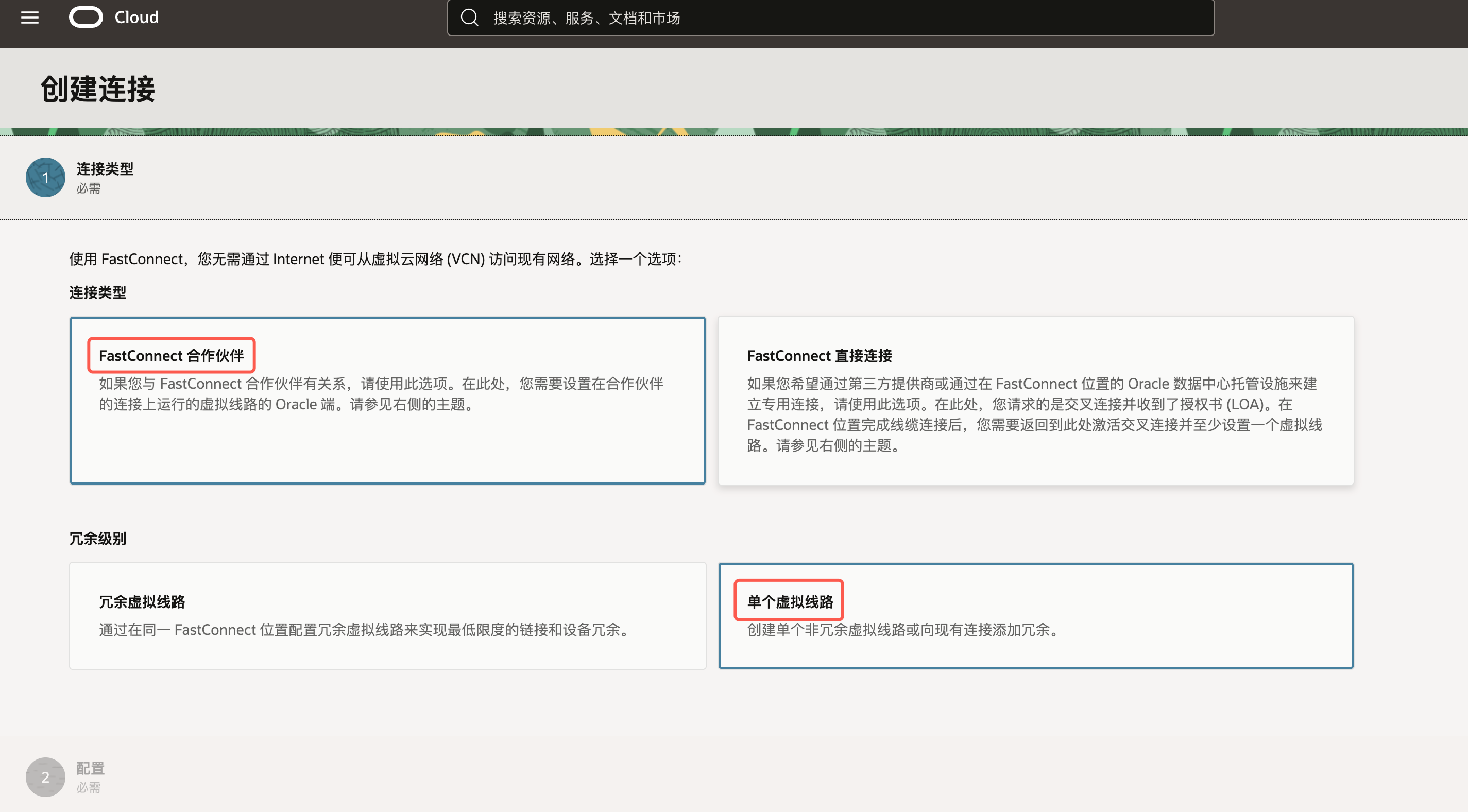Select the FastConnect 合作伙伴 card

coord(387,400)
